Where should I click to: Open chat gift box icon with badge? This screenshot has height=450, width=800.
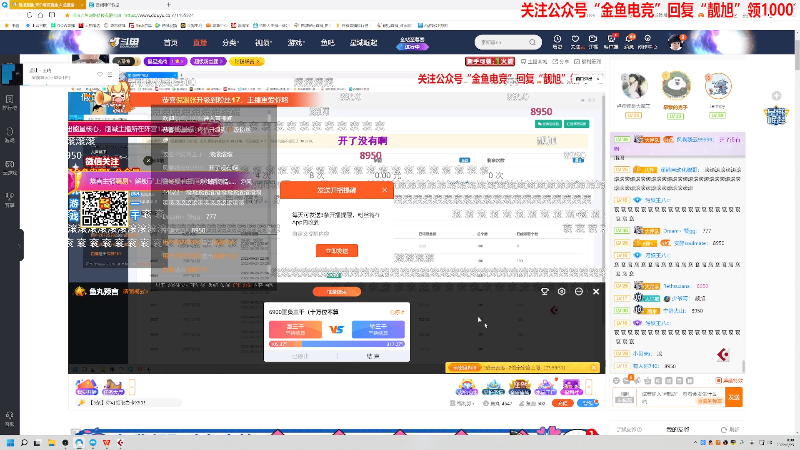627,380
